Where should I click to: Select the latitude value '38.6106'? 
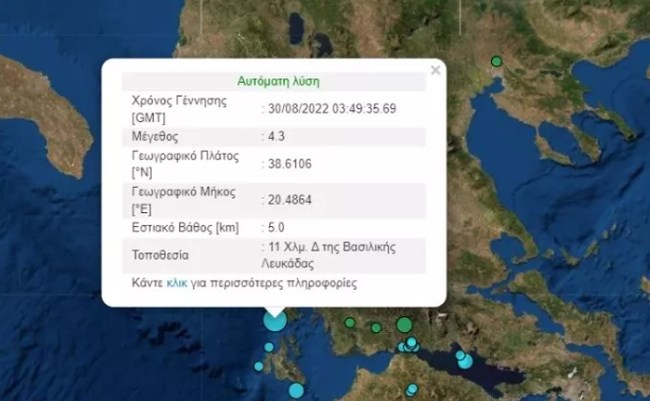(290, 164)
